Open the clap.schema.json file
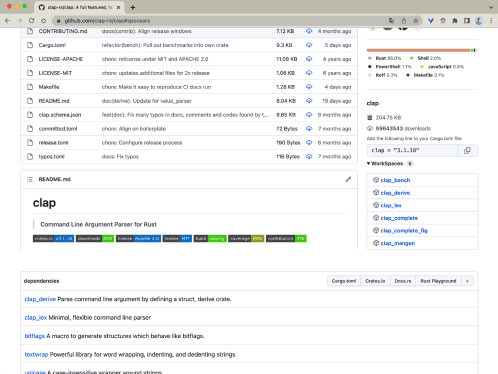498x374 pixels. [x=60, y=115]
